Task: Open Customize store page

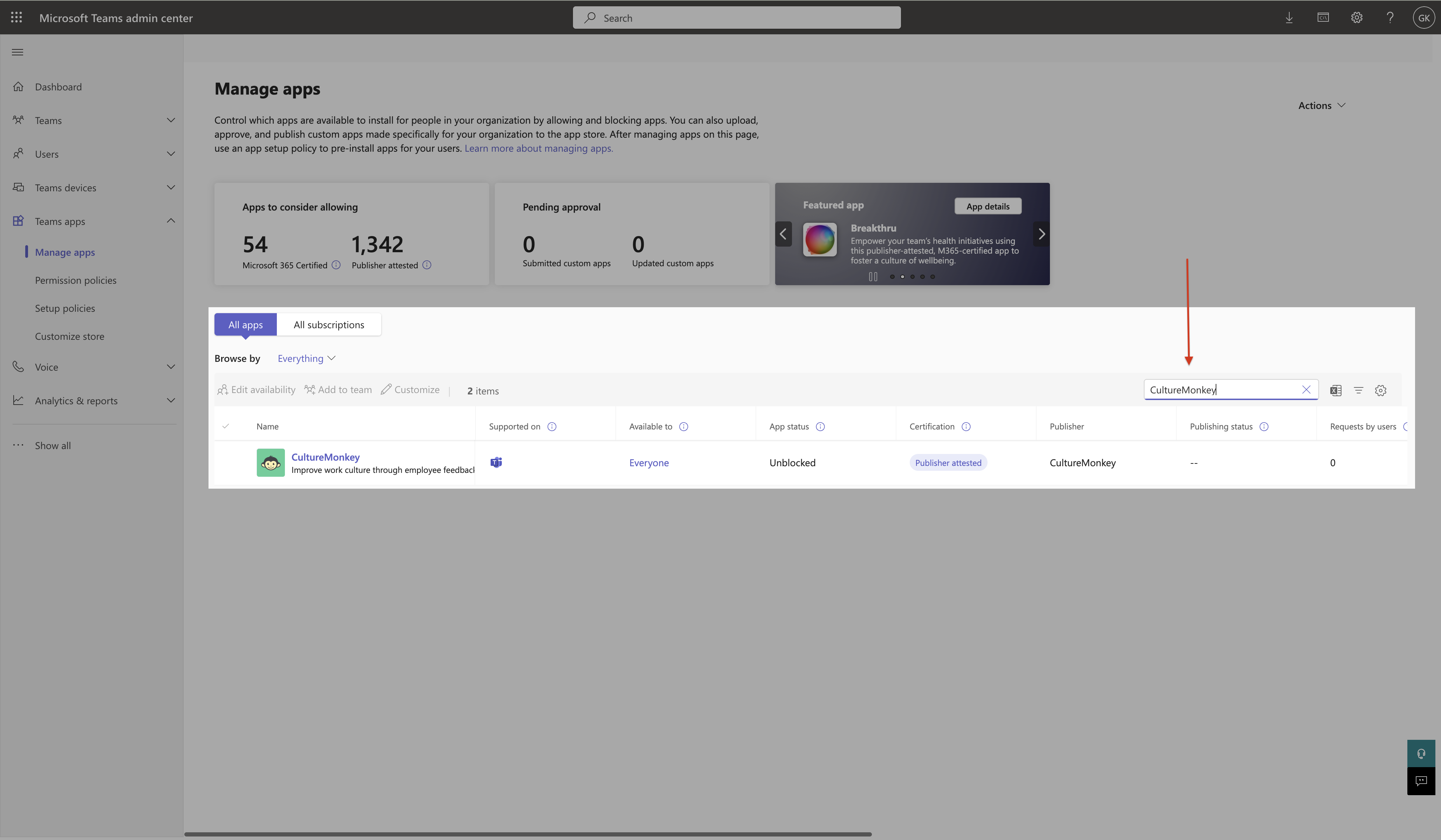Action: 69,336
